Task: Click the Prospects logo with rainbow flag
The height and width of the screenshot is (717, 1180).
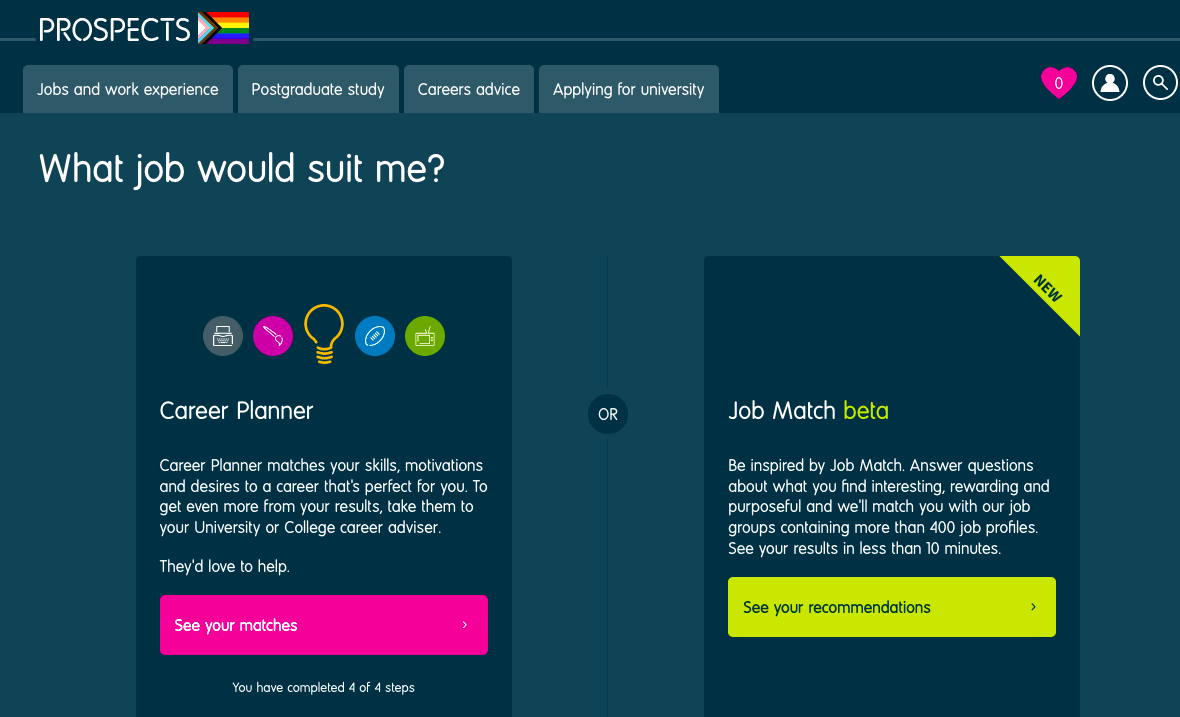Action: tap(144, 29)
